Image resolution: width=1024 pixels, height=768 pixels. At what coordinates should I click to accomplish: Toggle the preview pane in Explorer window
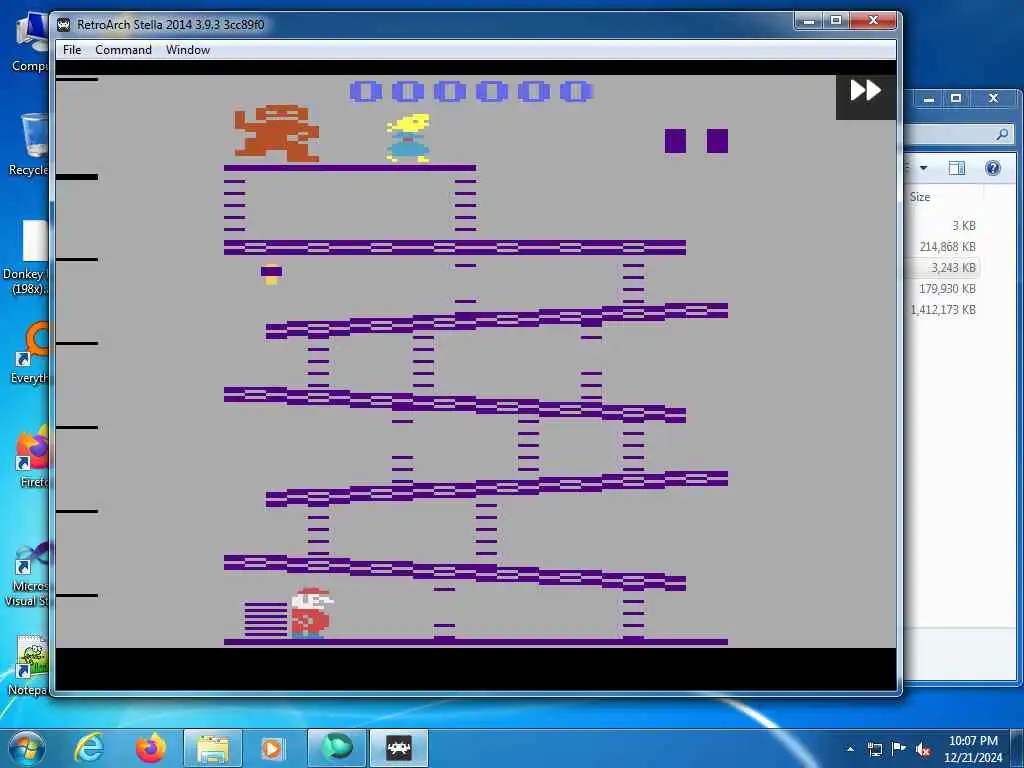click(x=957, y=168)
